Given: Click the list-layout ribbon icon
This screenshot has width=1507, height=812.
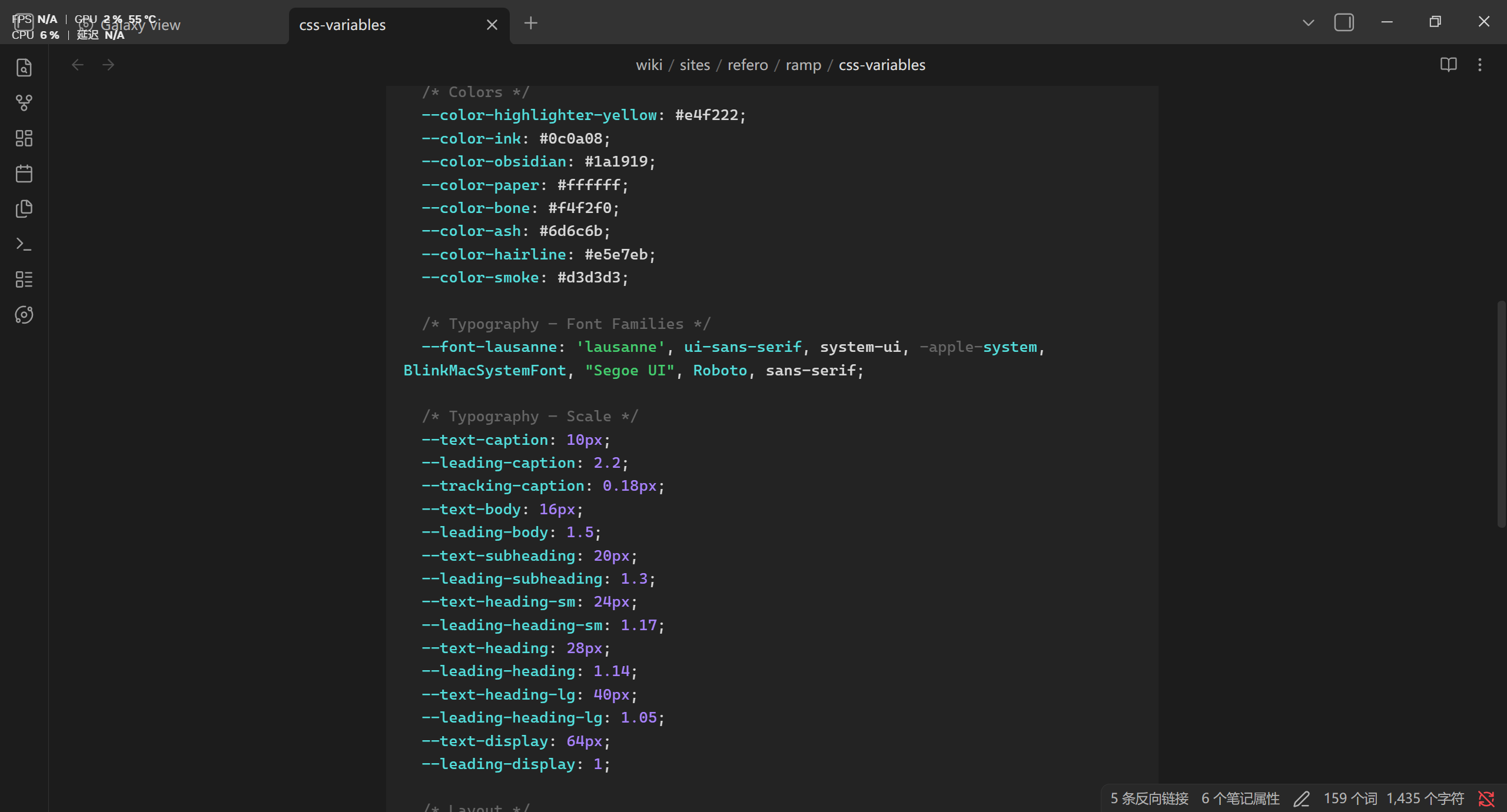Looking at the screenshot, I should (24, 279).
